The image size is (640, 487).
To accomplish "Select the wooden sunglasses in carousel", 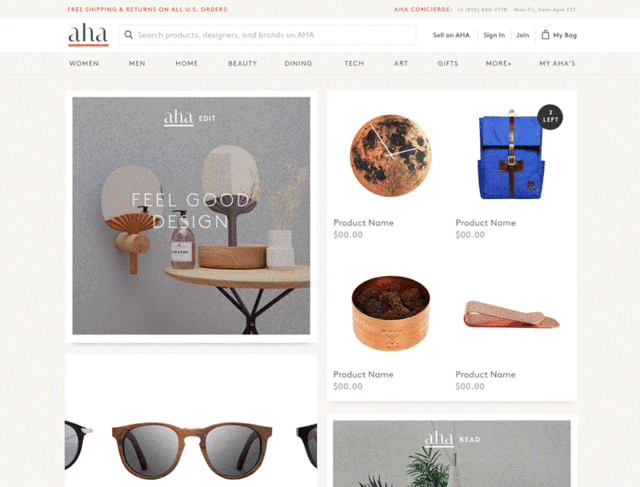I will tap(192, 450).
